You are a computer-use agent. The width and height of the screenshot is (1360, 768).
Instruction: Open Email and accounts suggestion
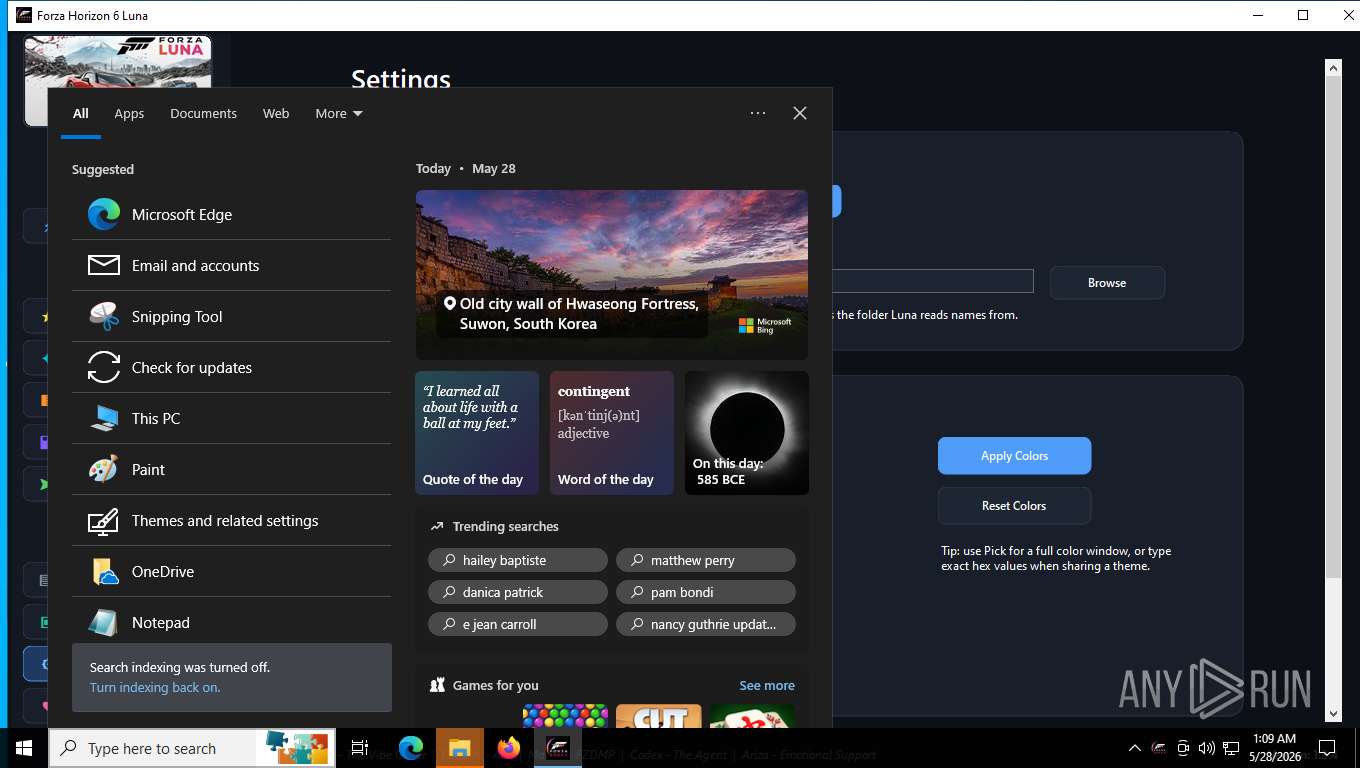231,265
